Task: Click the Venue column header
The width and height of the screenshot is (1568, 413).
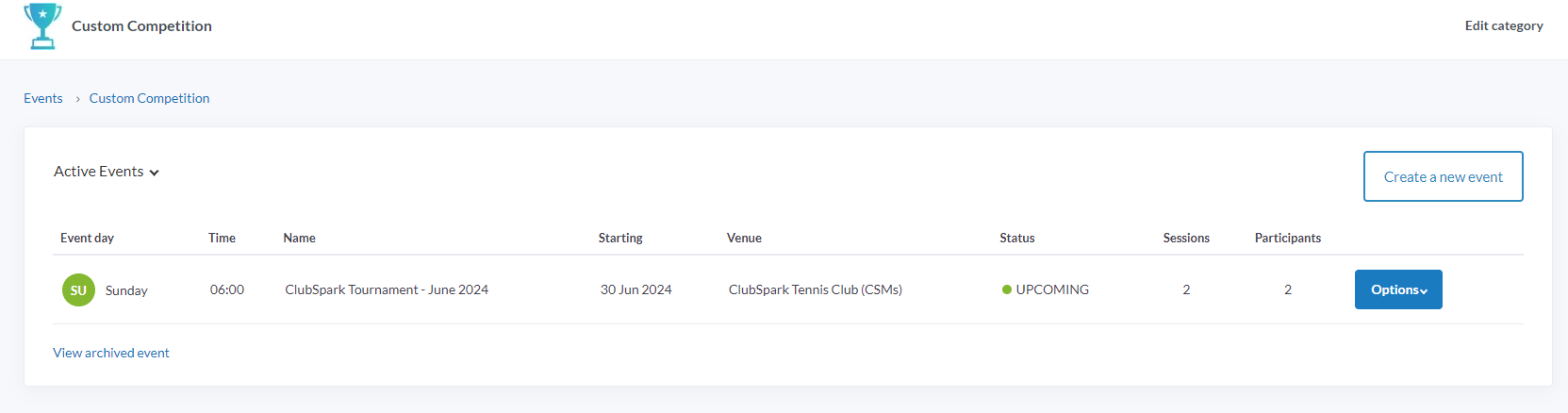Action: 744,238
